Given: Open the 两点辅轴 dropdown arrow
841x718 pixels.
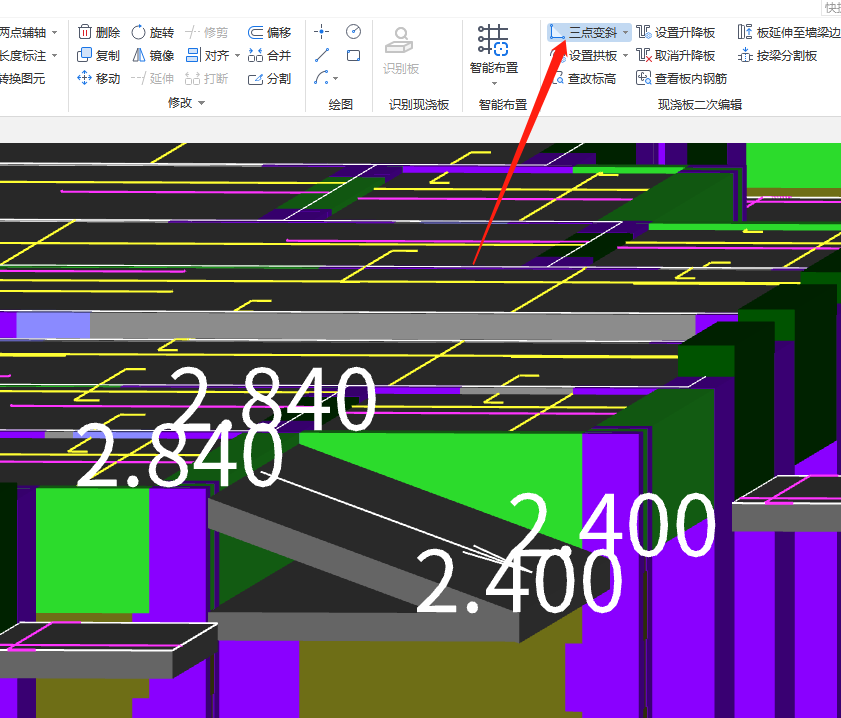Looking at the screenshot, I should coord(55,33).
